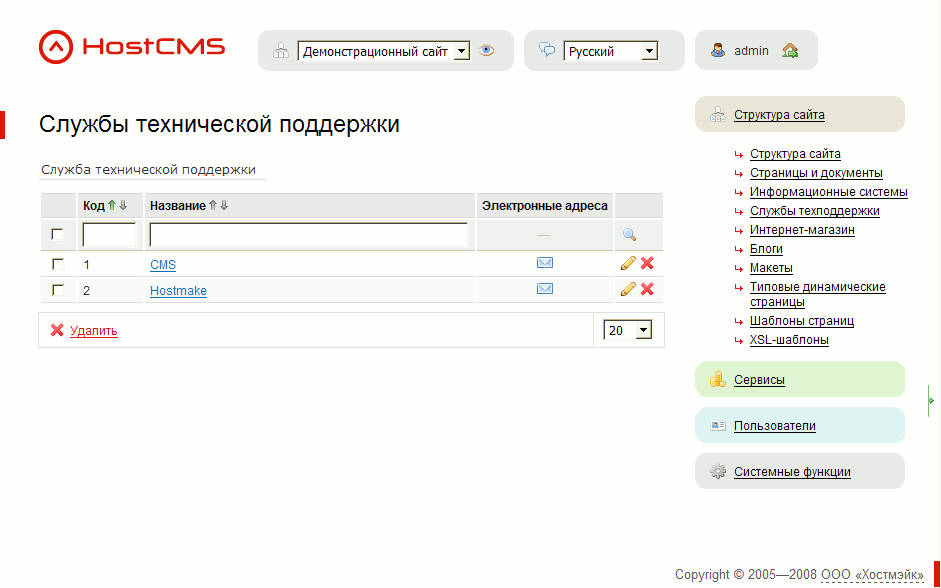Click the home icon next to admin
This screenshot has width=941, height=588.
(790, 50)
